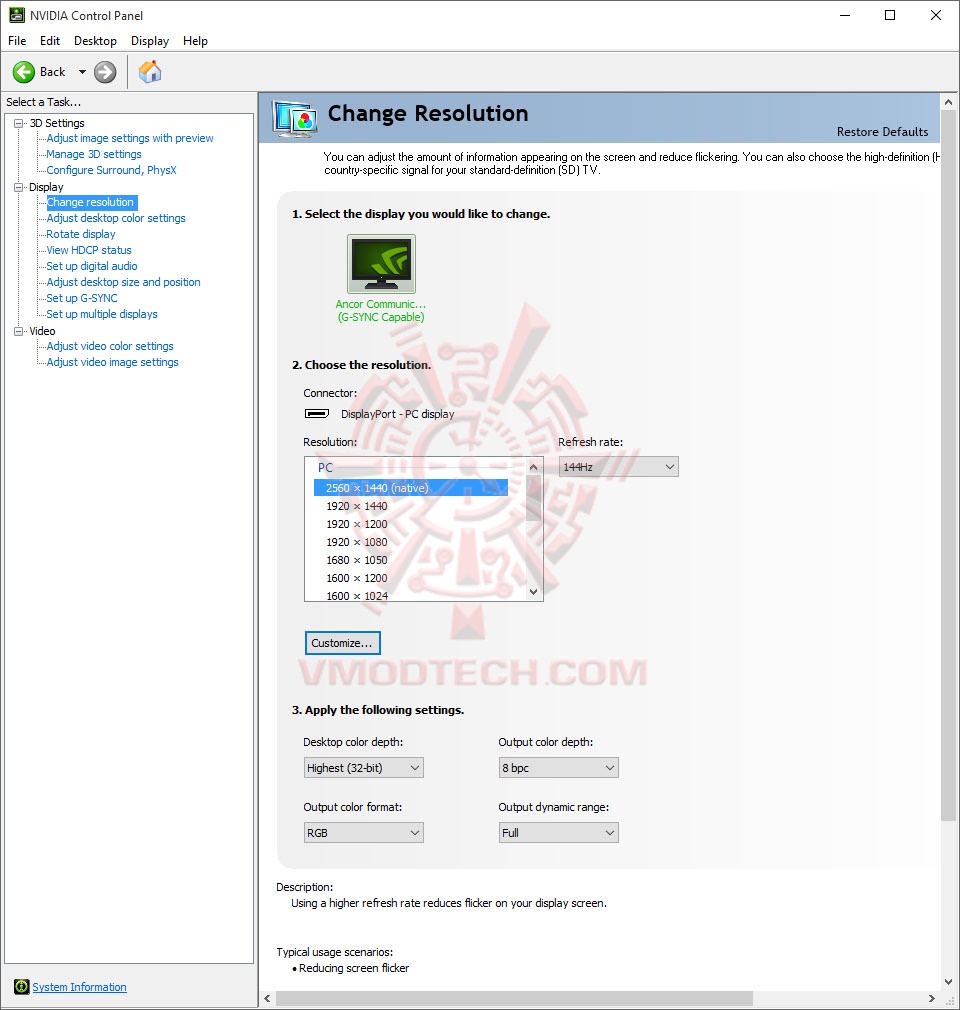Click main panel vertical scroll up arrow
The width and height of the screenshot is (960, 1010).
948,102
